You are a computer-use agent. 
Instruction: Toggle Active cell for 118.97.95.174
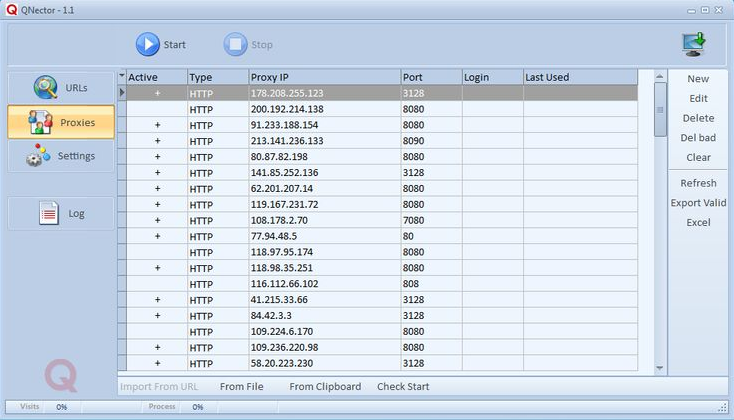pyautogui.click(x=157, y=252)
